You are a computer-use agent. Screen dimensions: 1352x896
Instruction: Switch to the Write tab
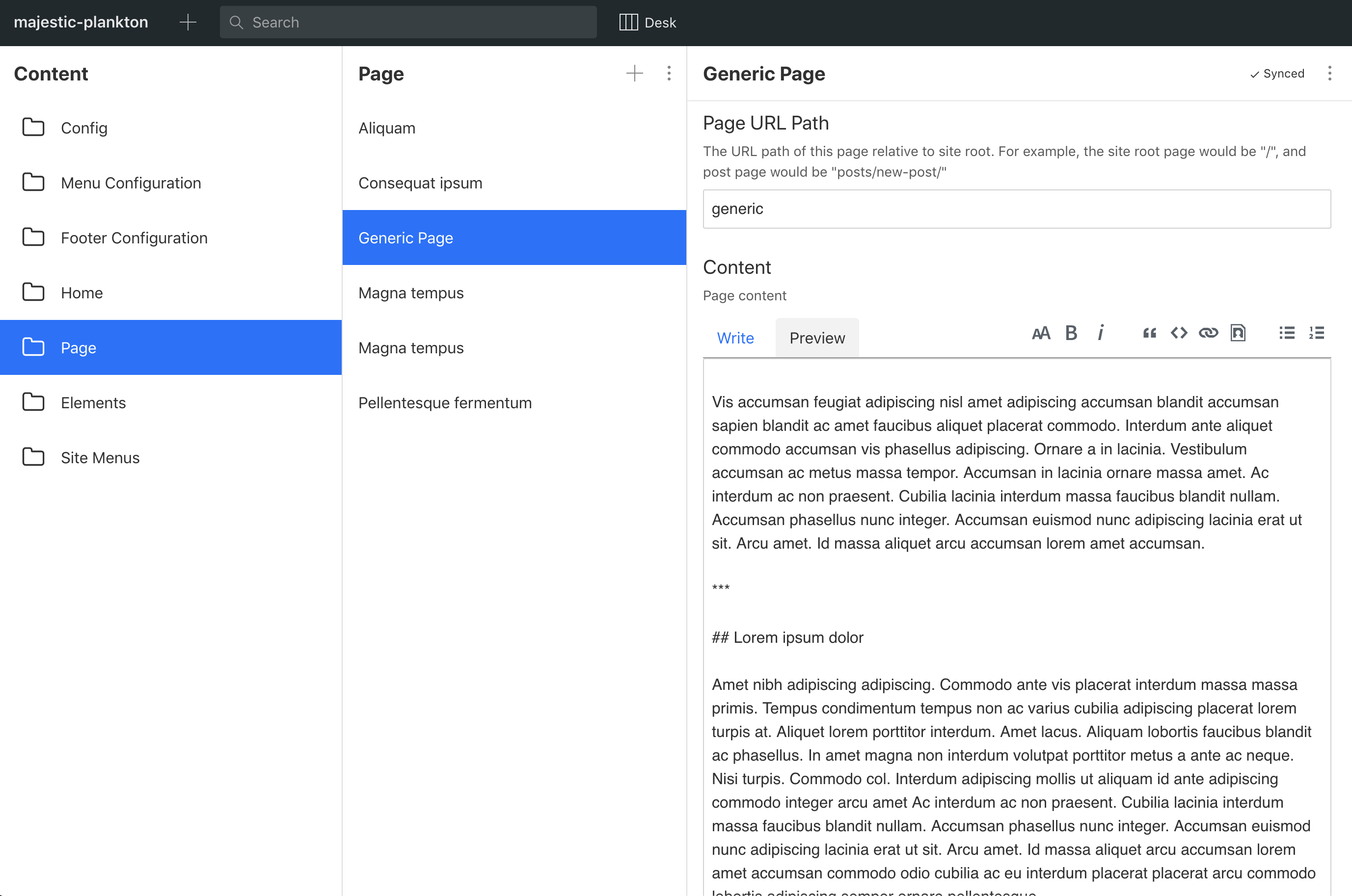[x=735, y=338]
